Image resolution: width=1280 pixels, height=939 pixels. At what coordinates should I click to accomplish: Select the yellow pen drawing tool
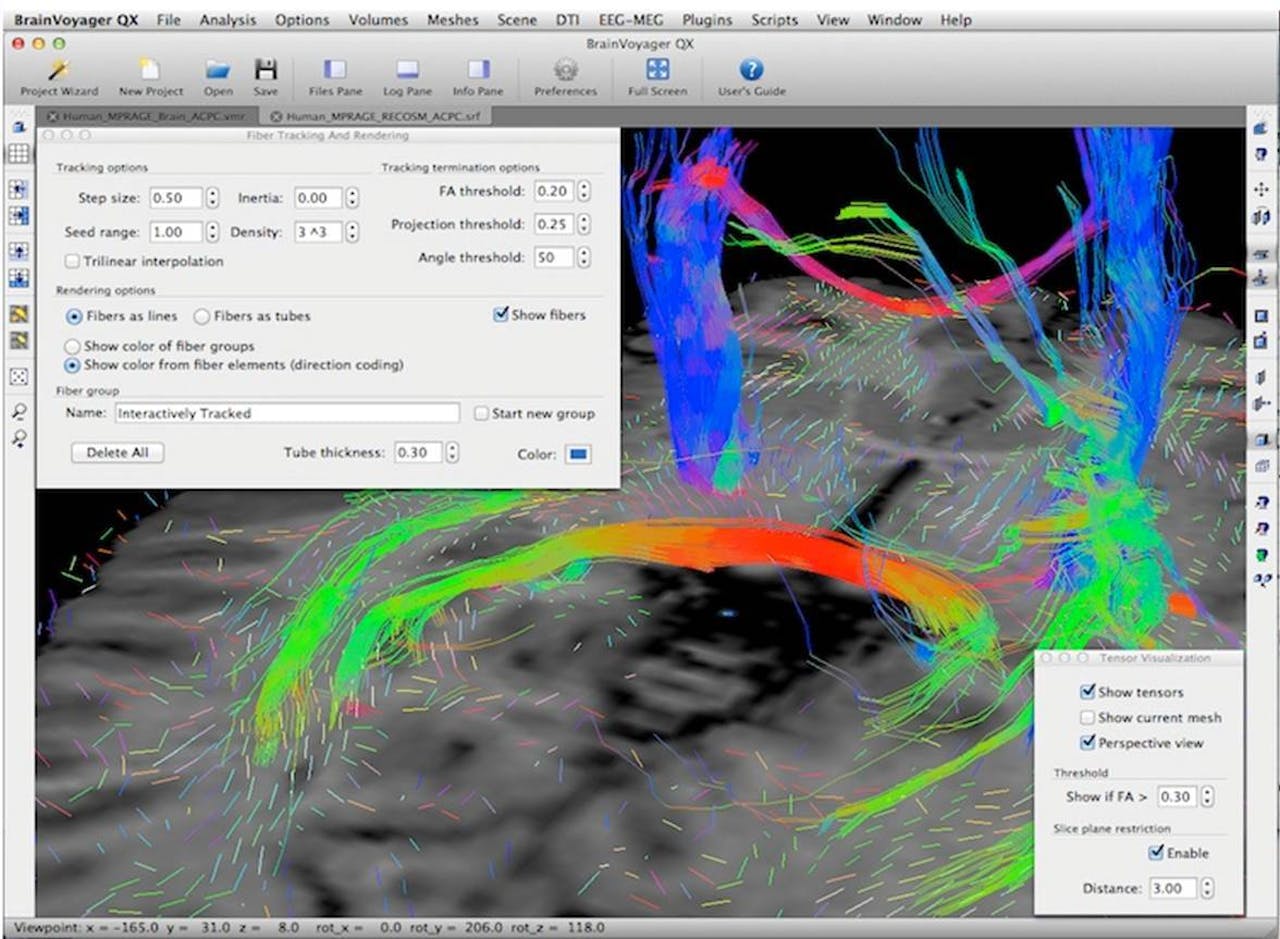coord(18,314)
